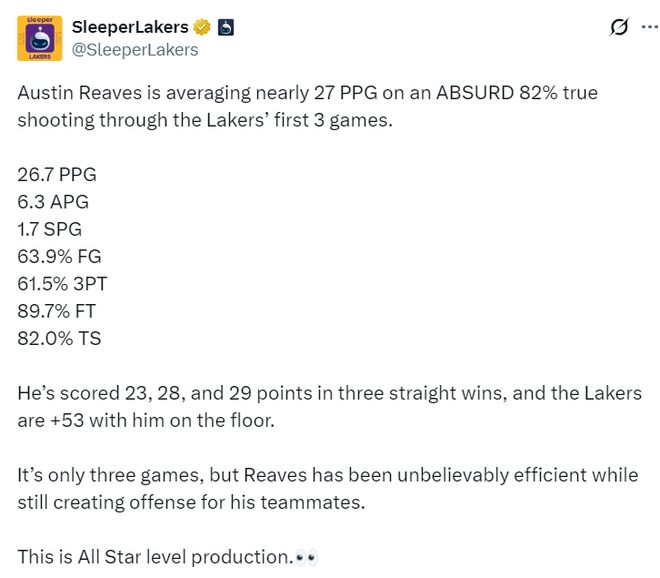660x578 pixels.
Task: Select the 1.7 SPG stat line
Action: 50,229
